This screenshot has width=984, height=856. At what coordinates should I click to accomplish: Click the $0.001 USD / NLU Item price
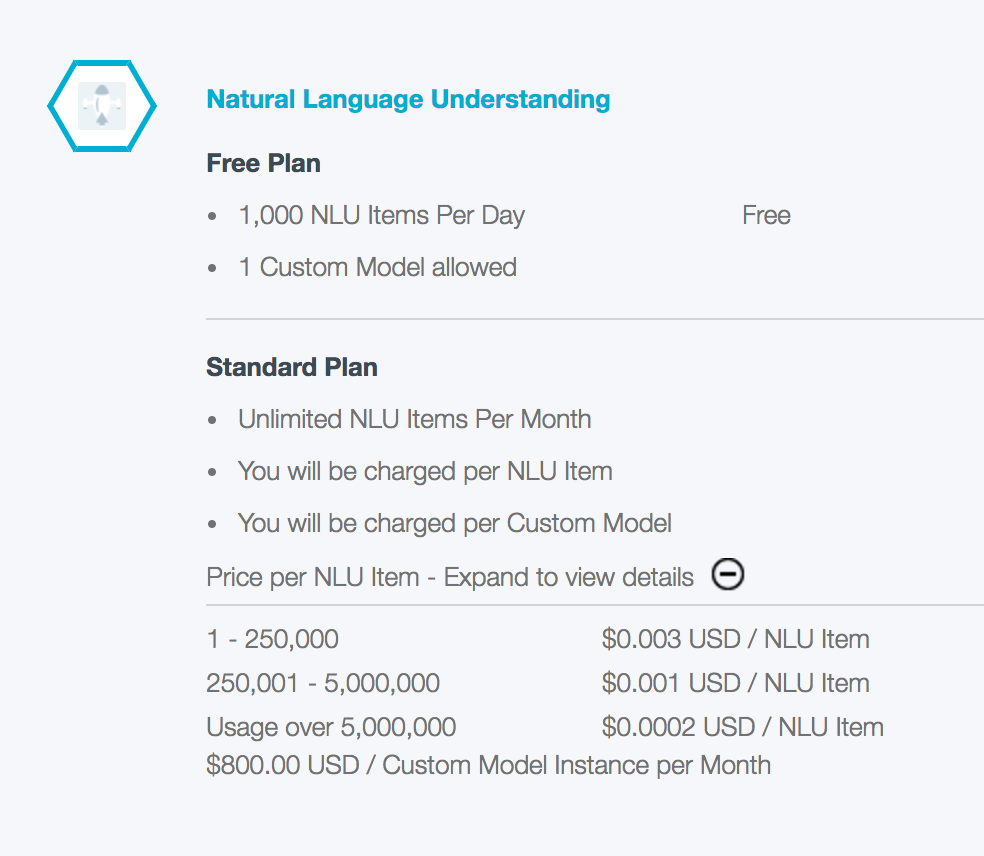click(x=735, y=683)
